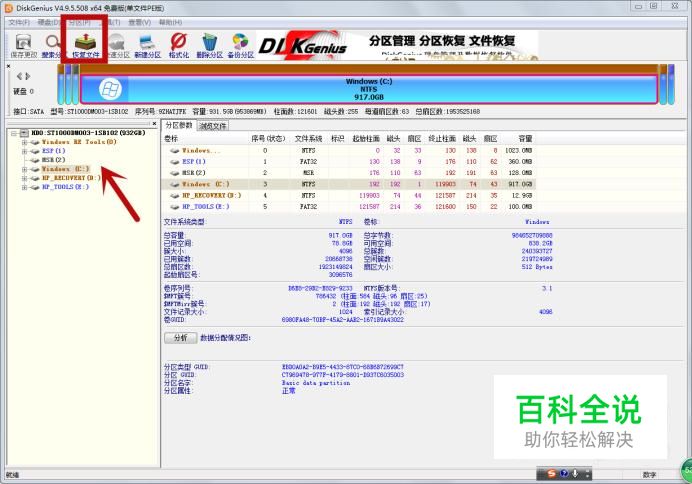Click the 起始柱面 column header
Viewport: 692px width, 484px height.
[x=366, y=139]
